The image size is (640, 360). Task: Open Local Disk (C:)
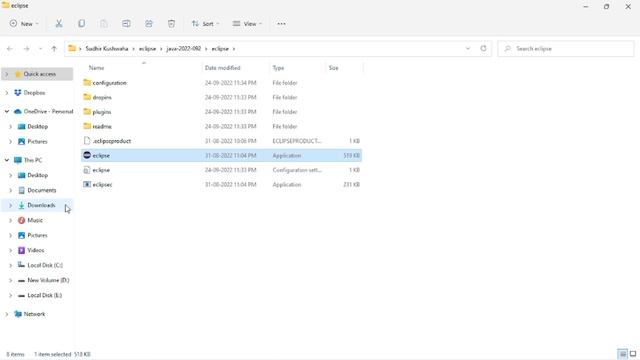point(45,265)
